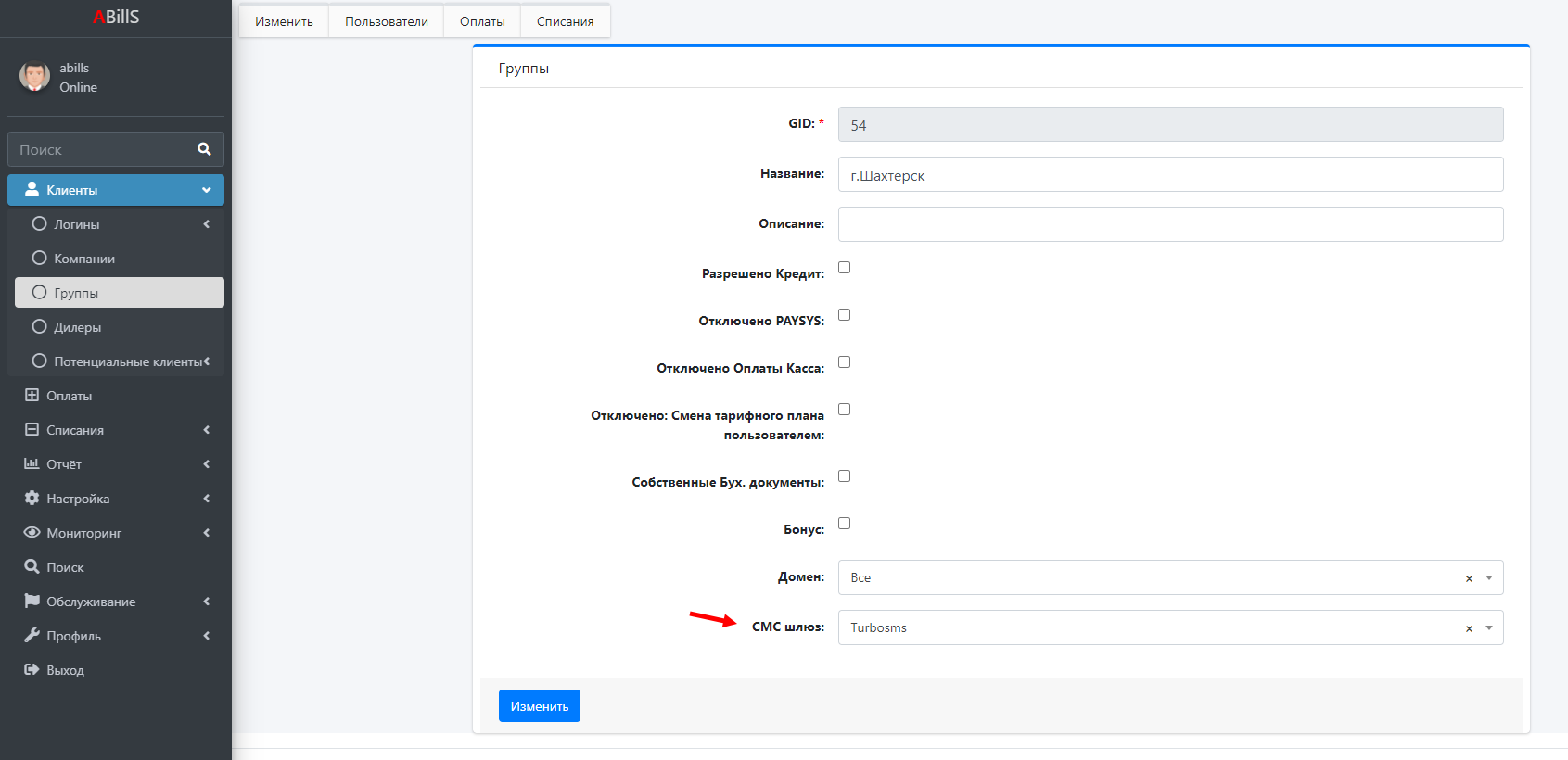Enable the Разрешено Кредит checkbox
This screenshot has height=760, width=1568.
[844, 268]
